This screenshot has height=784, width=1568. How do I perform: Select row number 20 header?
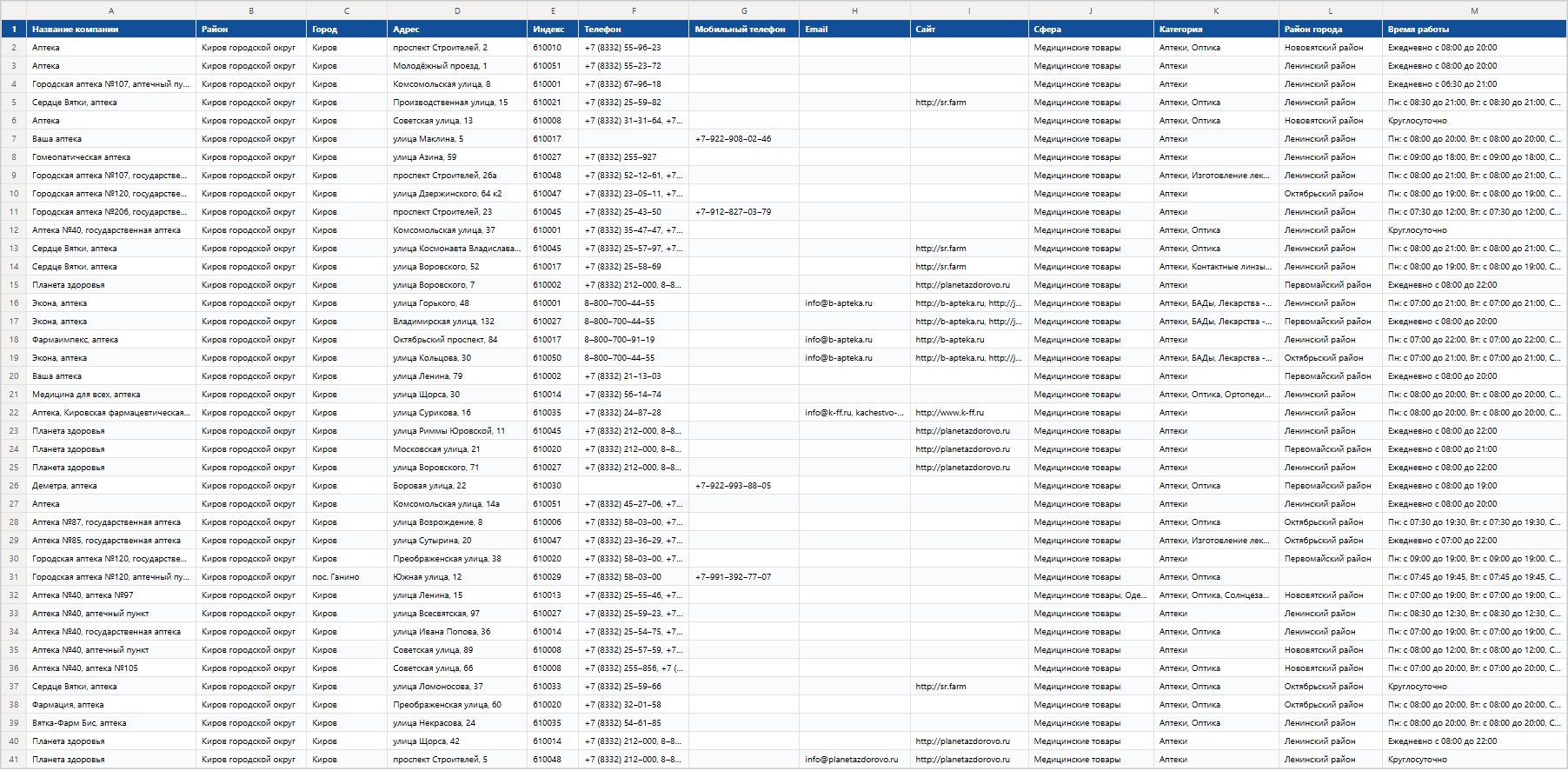[13, 376]
